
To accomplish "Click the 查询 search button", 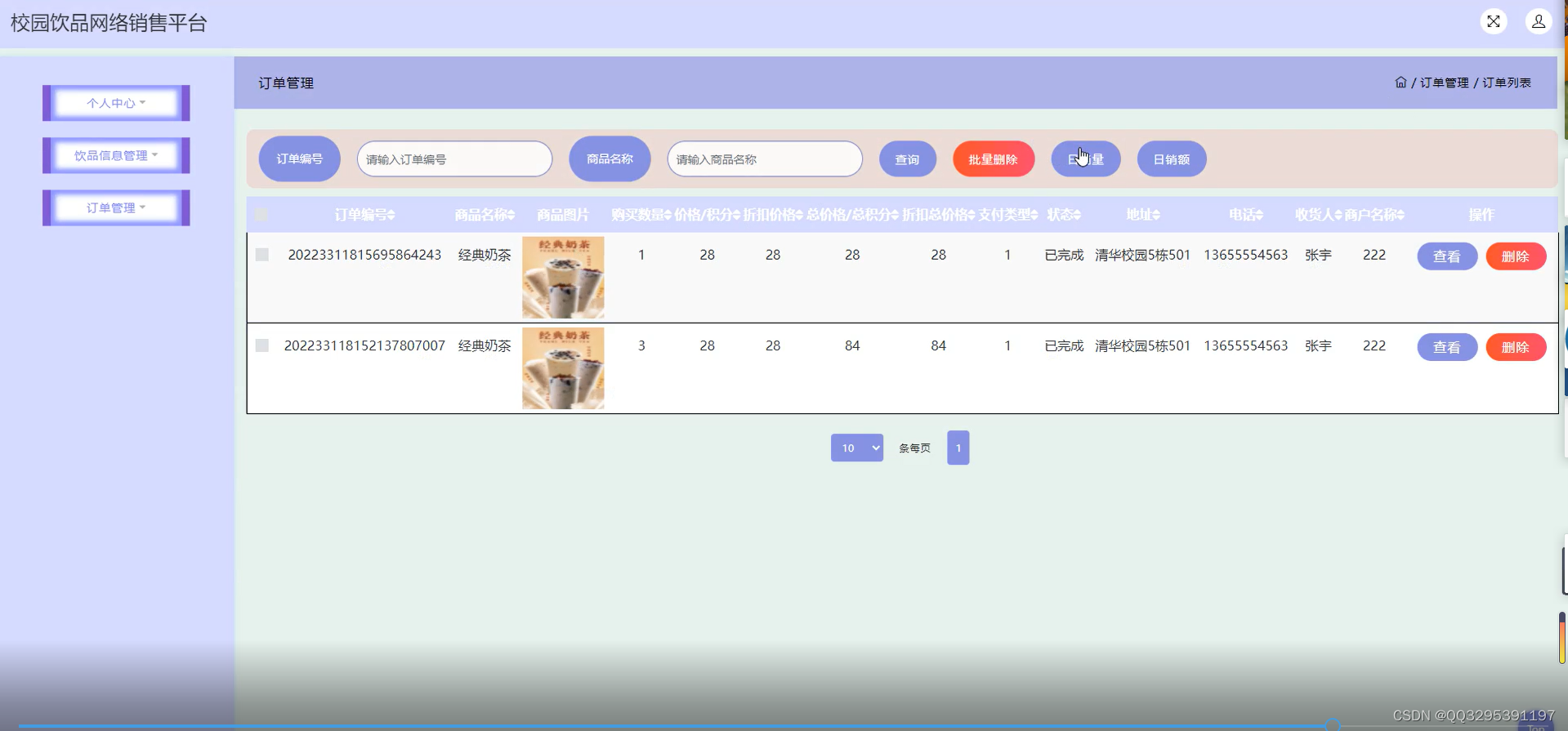I will pos(908,159).
